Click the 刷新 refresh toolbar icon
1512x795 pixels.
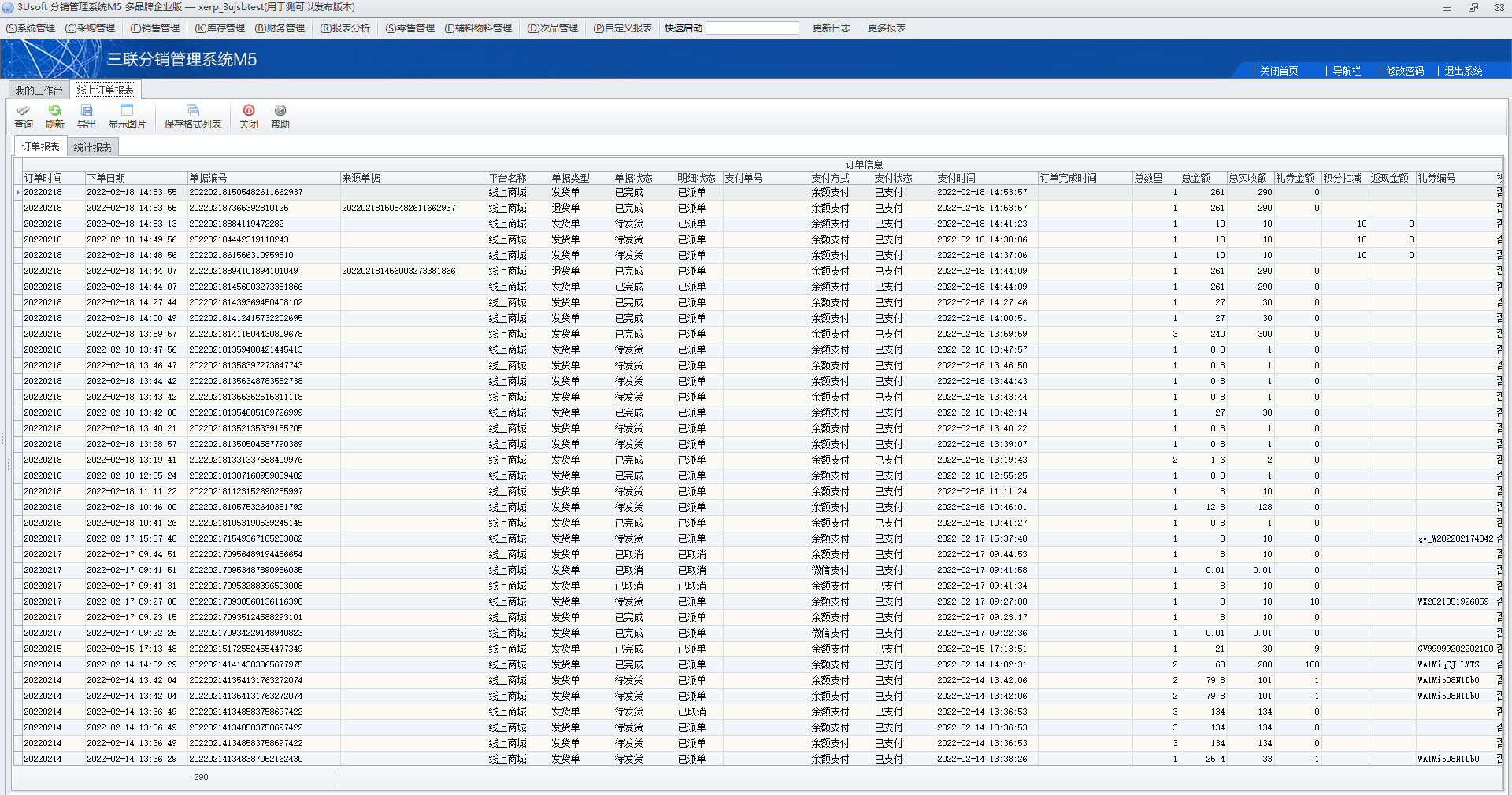coord(54,116)
